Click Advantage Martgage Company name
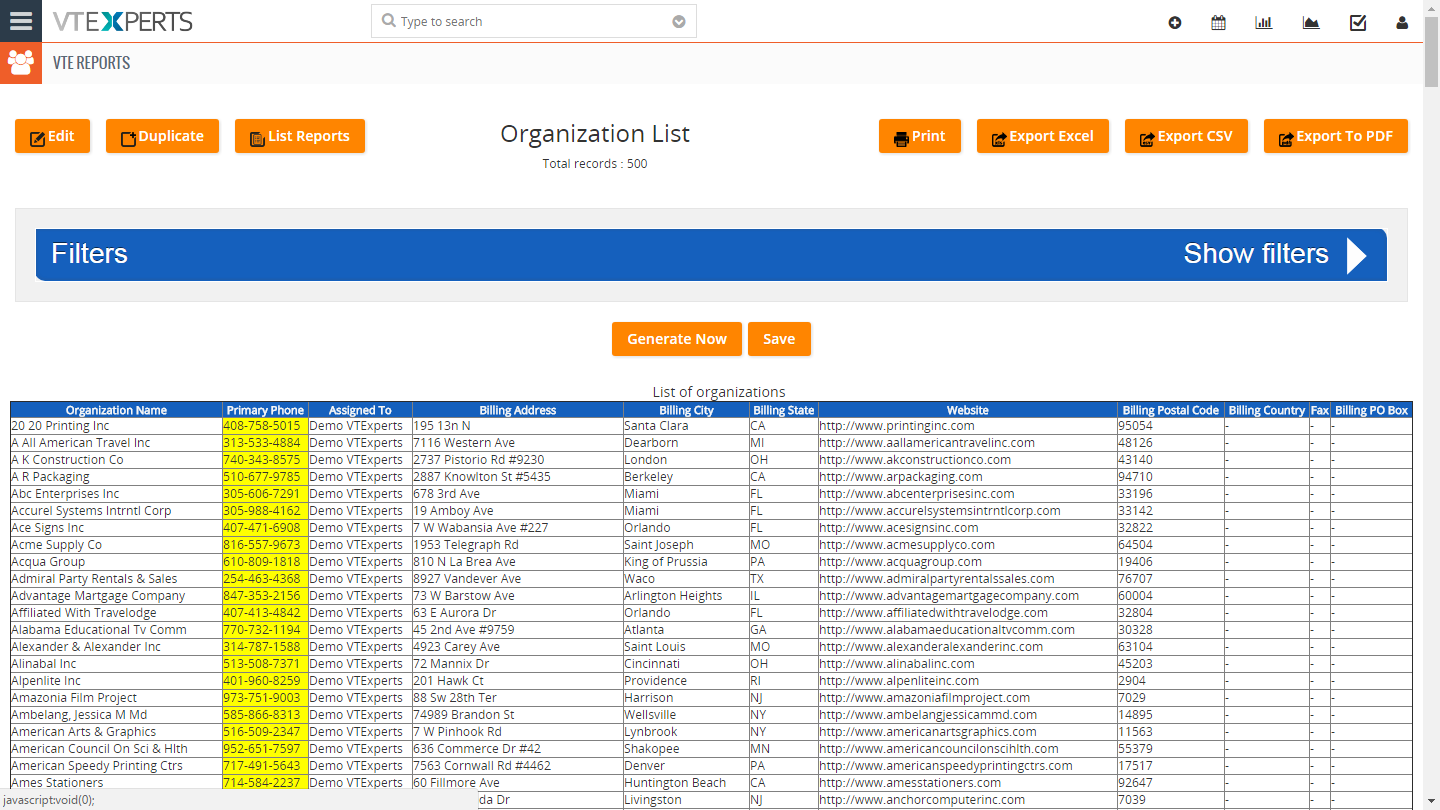The height and width of the screenshot is (810, 1440). [98, 596]
